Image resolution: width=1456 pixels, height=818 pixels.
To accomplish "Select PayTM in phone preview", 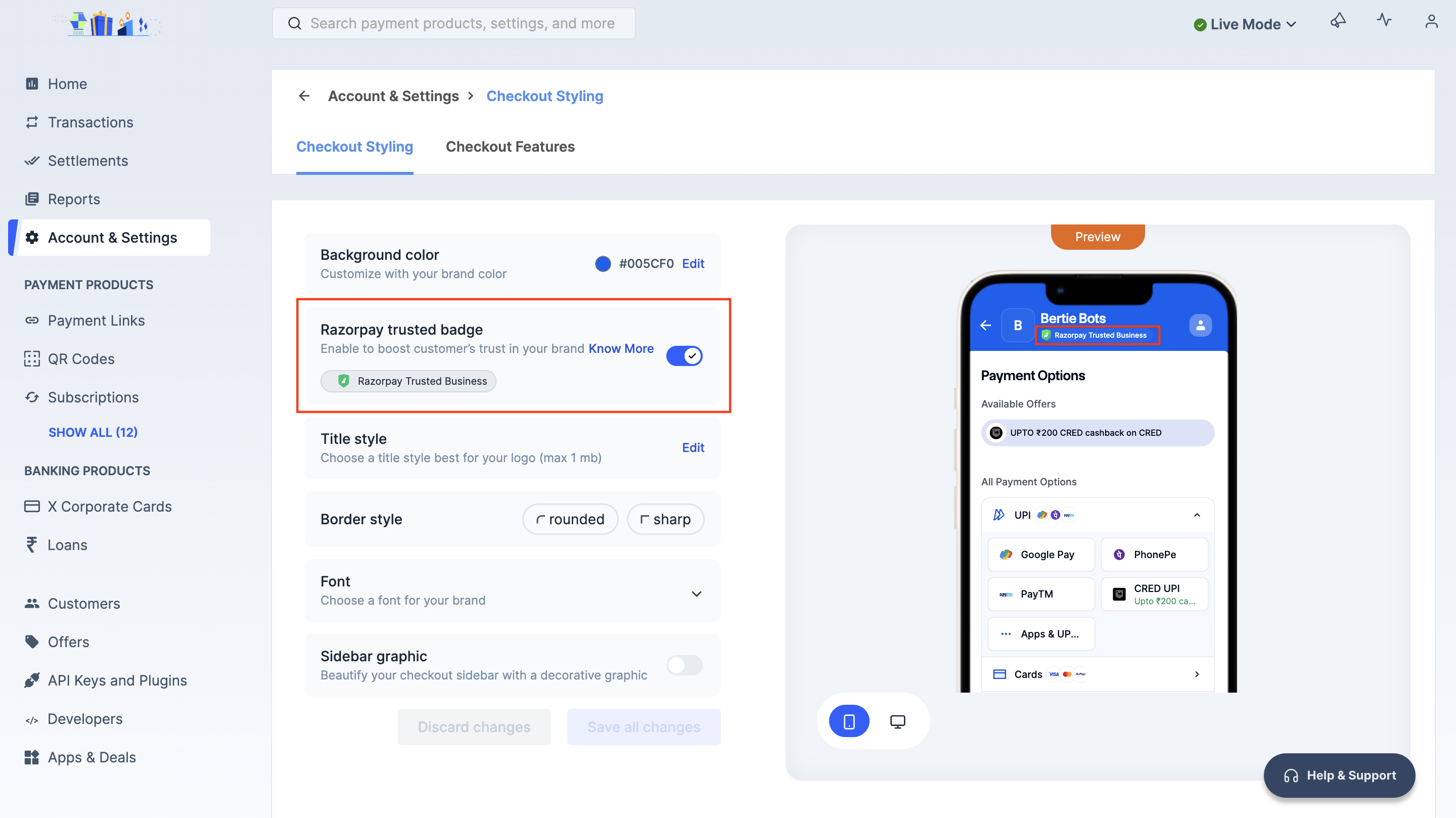I will click(1040, 594).
